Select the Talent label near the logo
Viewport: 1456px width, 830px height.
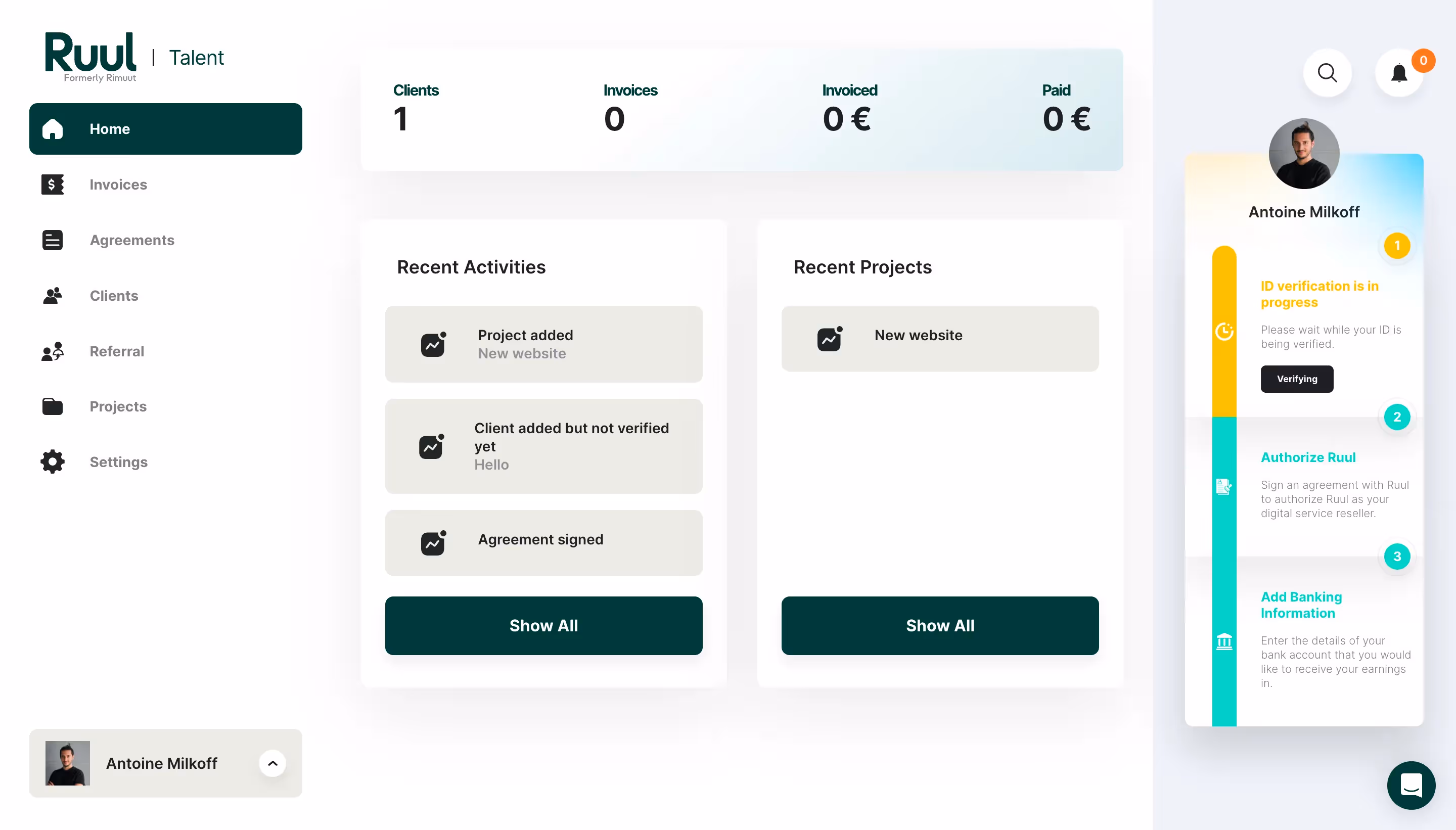196,57
